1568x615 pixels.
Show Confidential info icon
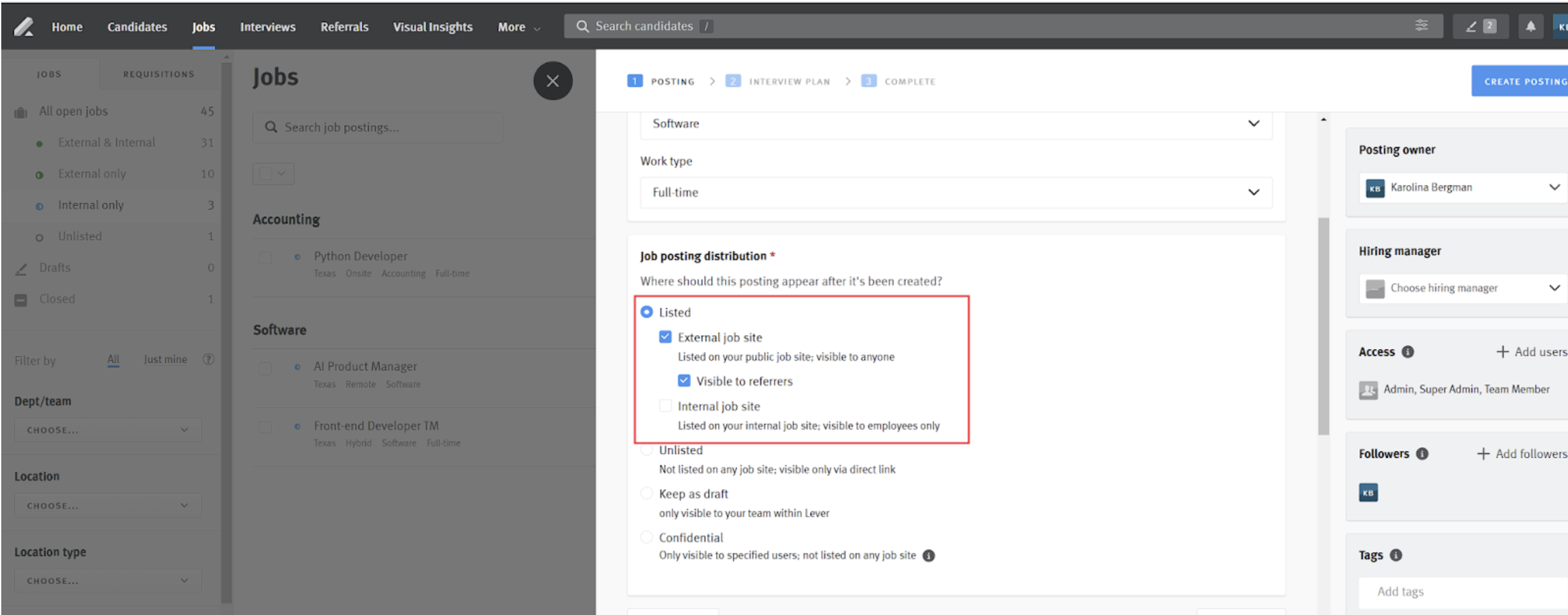pyautogui.click(x=928, y=555)
